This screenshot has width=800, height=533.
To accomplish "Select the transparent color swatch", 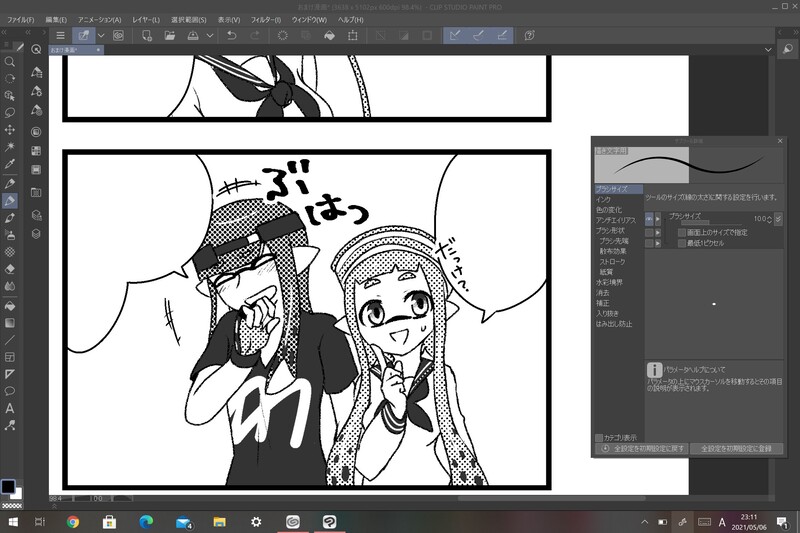I will (12, 506).
